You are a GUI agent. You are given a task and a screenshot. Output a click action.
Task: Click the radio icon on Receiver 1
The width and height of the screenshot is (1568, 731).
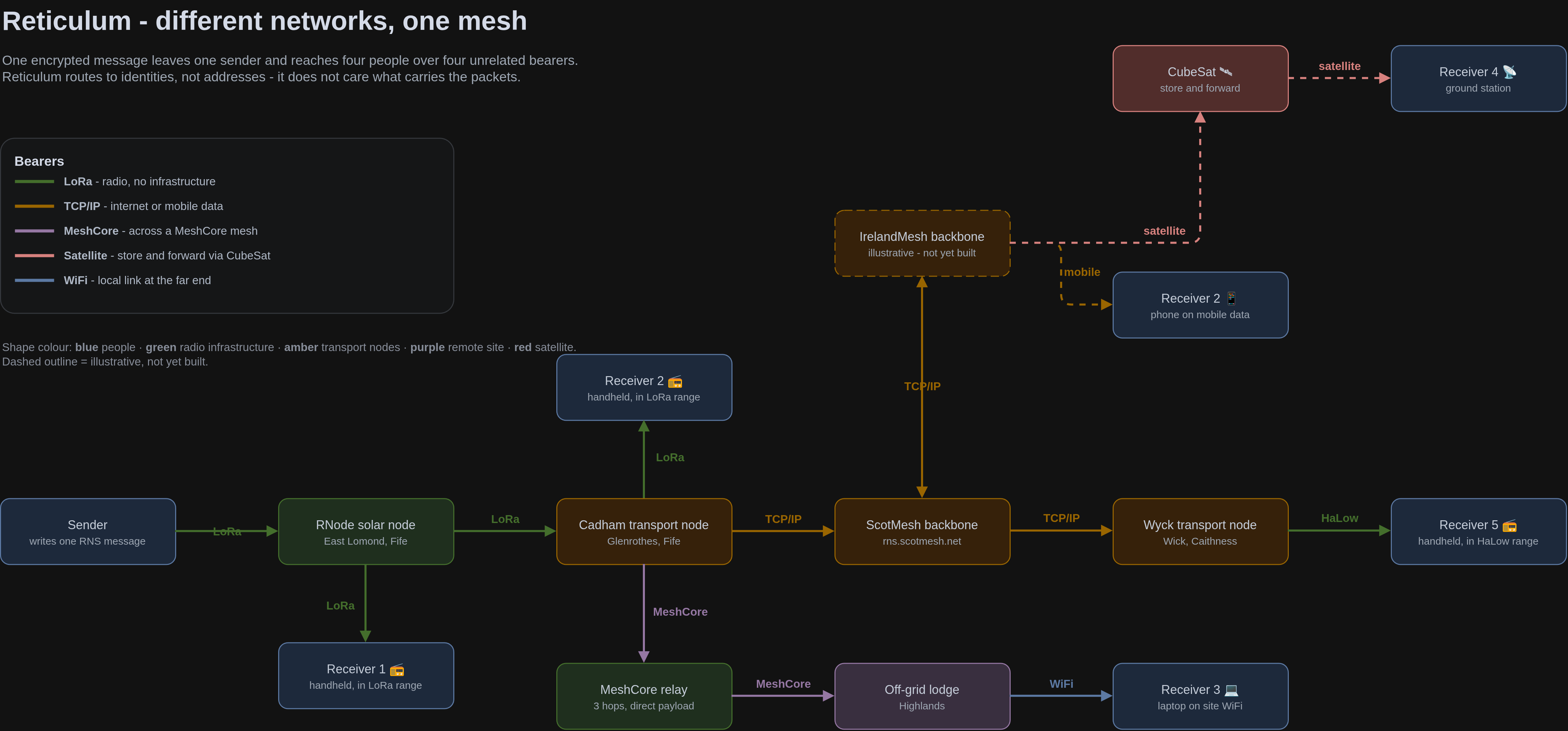396,670
